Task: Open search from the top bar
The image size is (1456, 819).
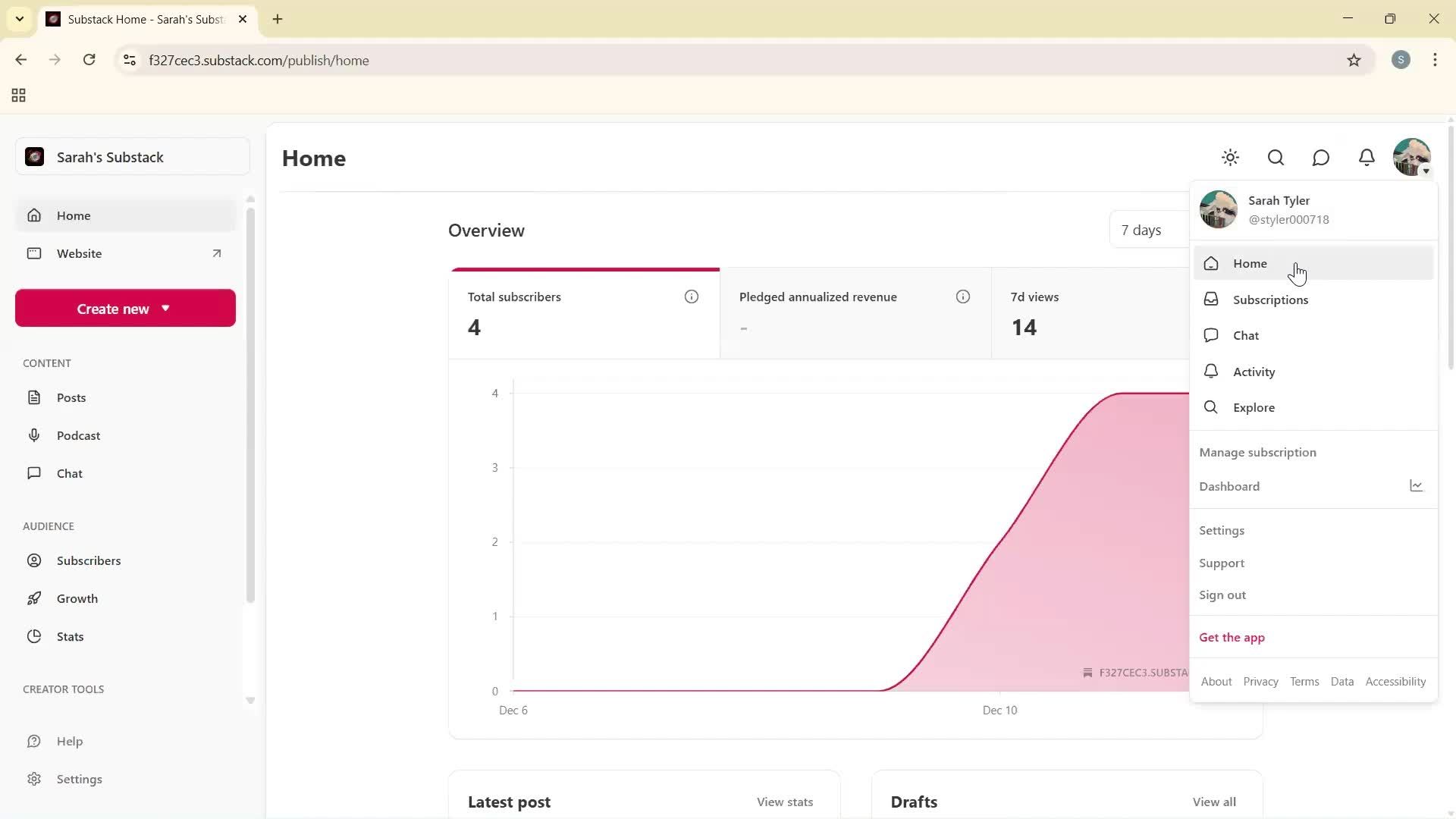Action: [x=1276, y=157]
